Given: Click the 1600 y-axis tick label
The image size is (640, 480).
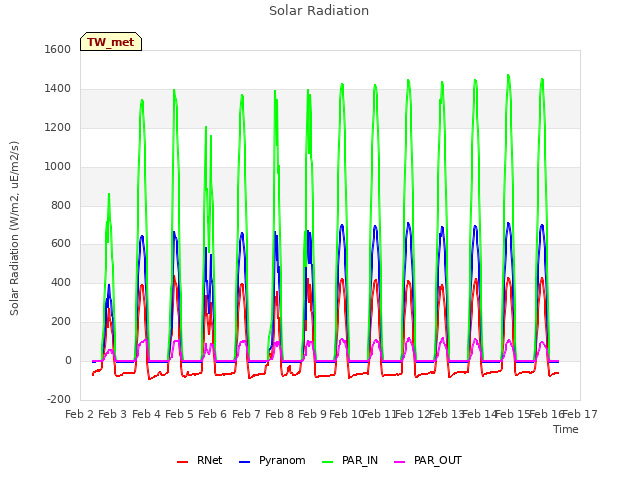Looking at the screenshot, I should (x=58, y=49).
